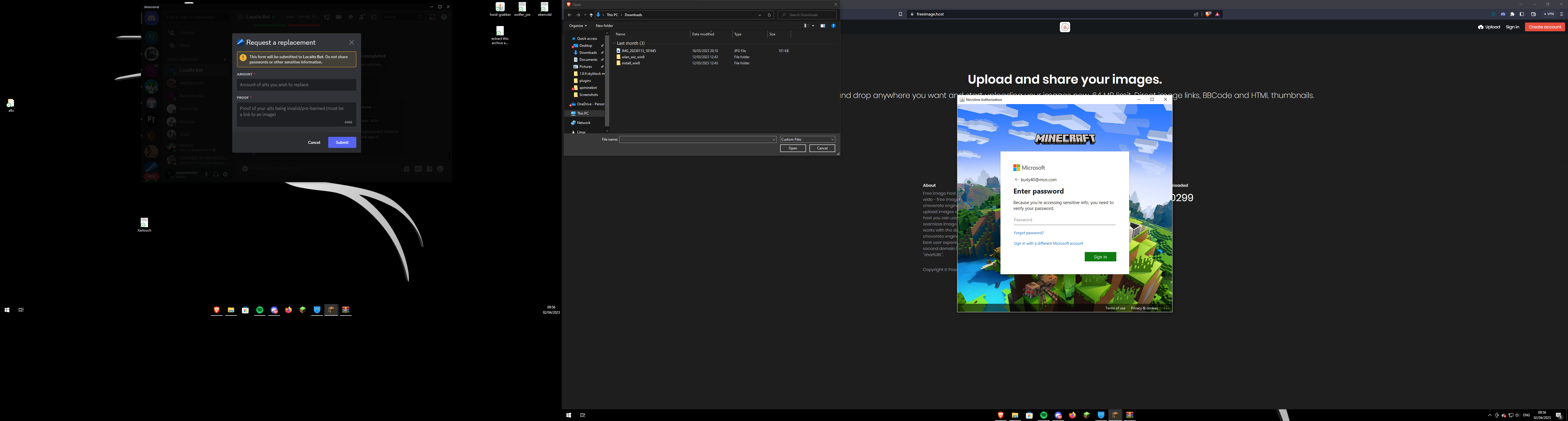Click the Forgot password link
This screenshot has height=421, width=1568.
[x=1028, y=232]
